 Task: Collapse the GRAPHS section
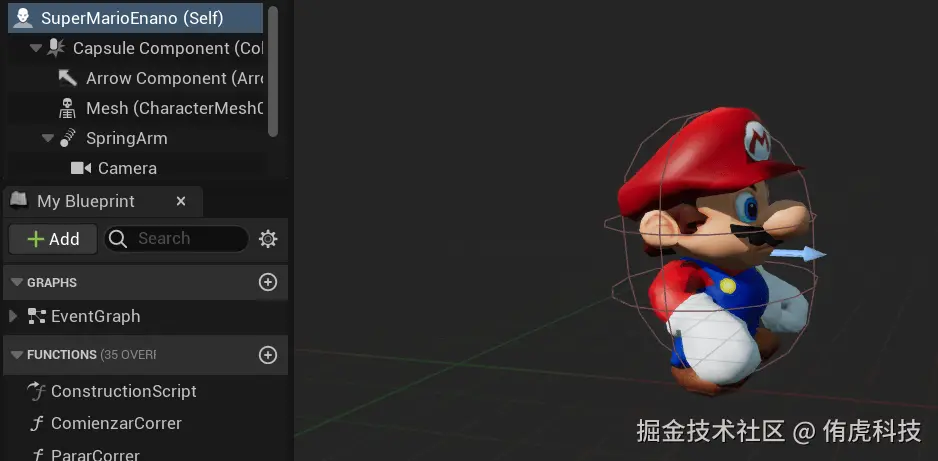click(17, 282)
